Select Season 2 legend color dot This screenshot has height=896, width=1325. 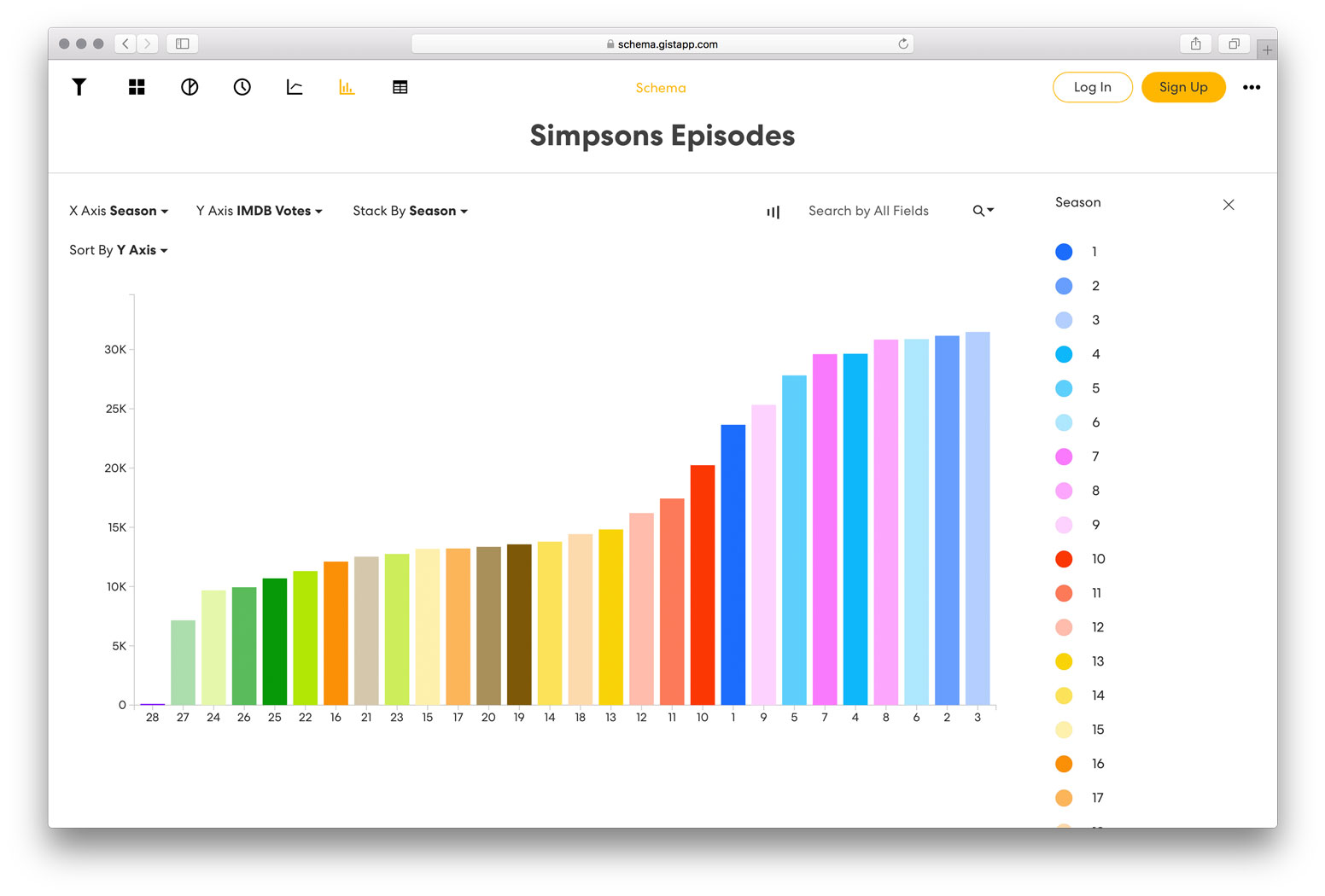pyautogui.click(x=1064, y=286)
